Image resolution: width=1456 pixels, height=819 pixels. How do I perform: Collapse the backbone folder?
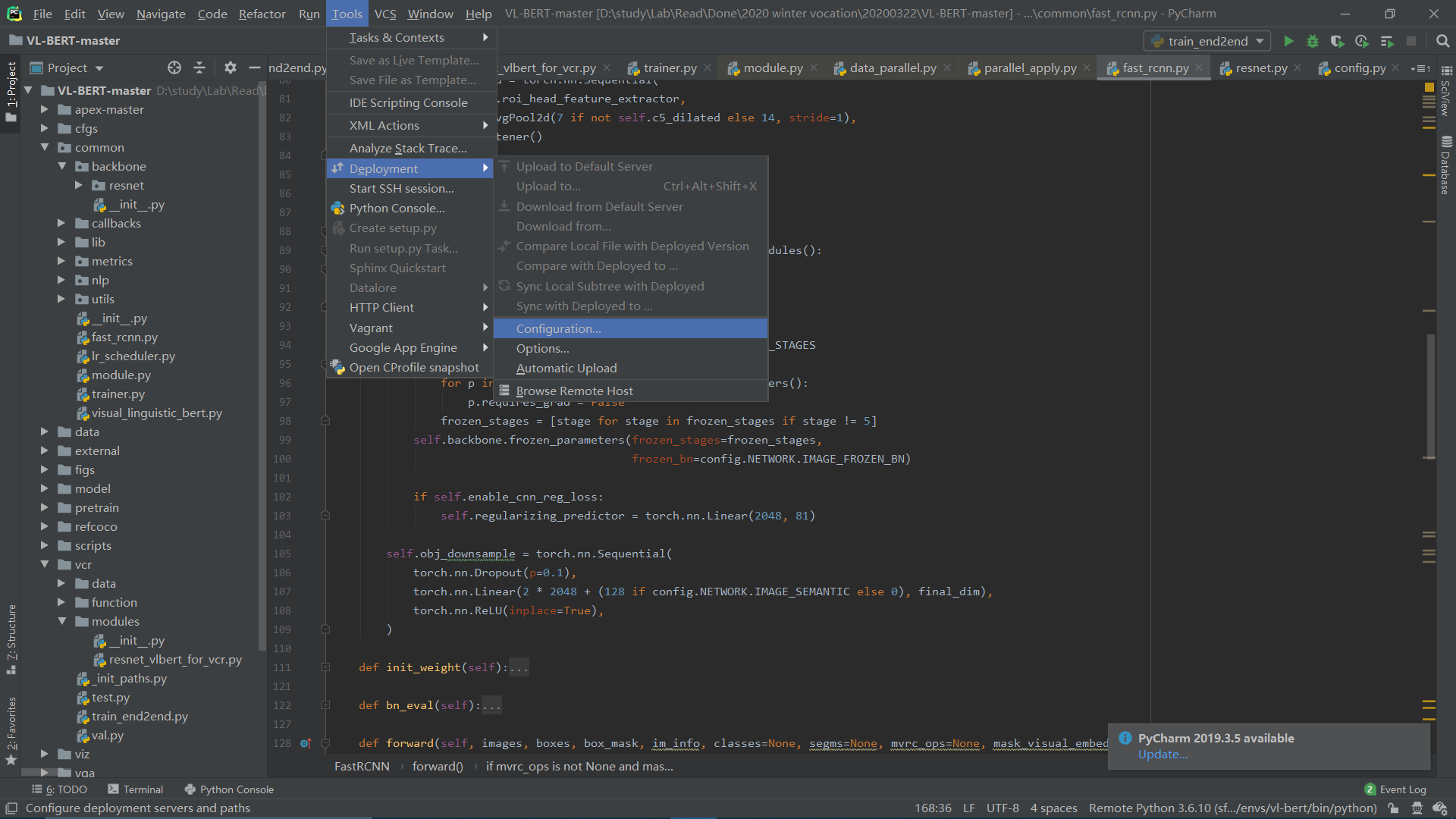[61, 166]
